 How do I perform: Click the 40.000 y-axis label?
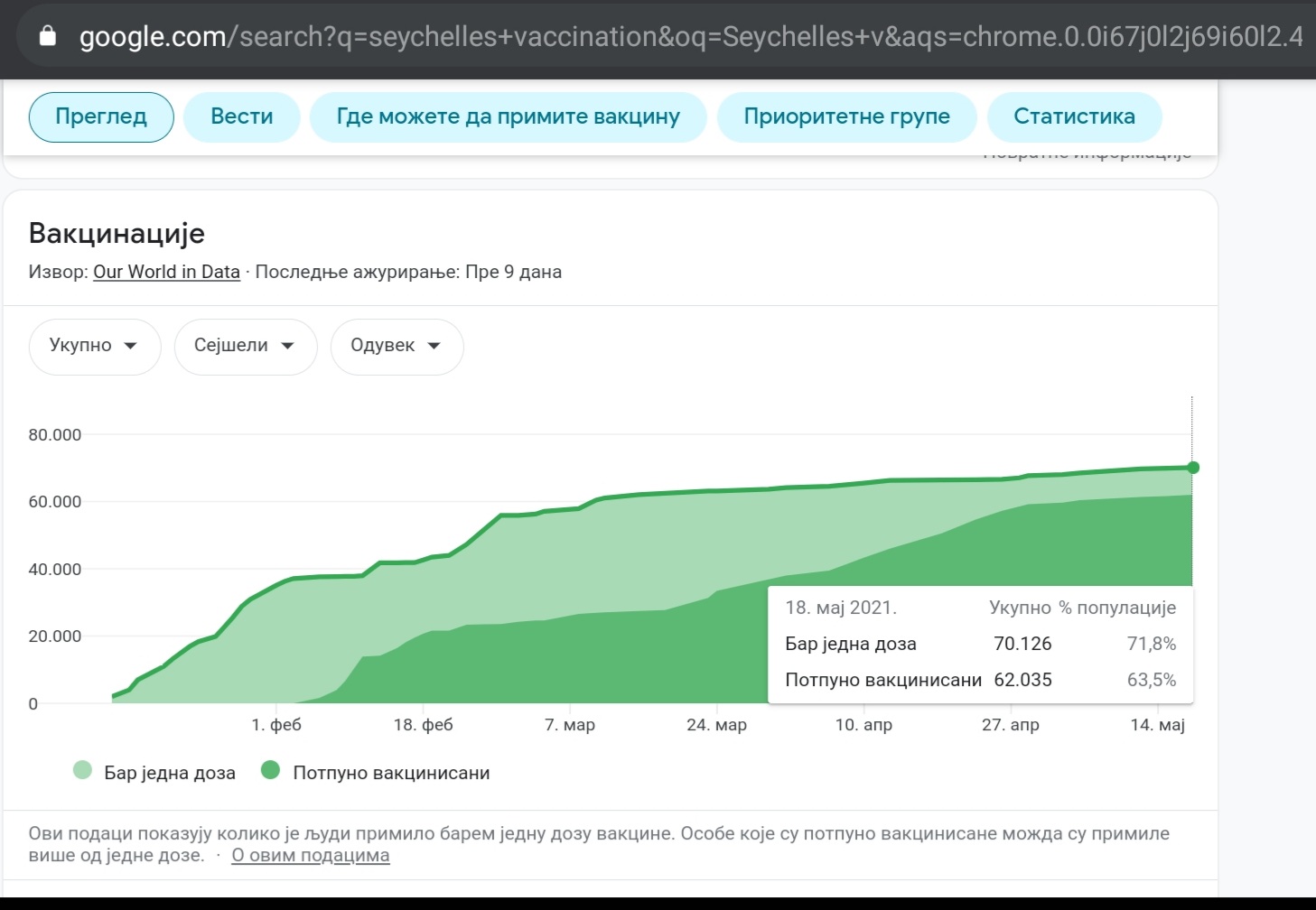pyautogui.click(x=55, y=570)
